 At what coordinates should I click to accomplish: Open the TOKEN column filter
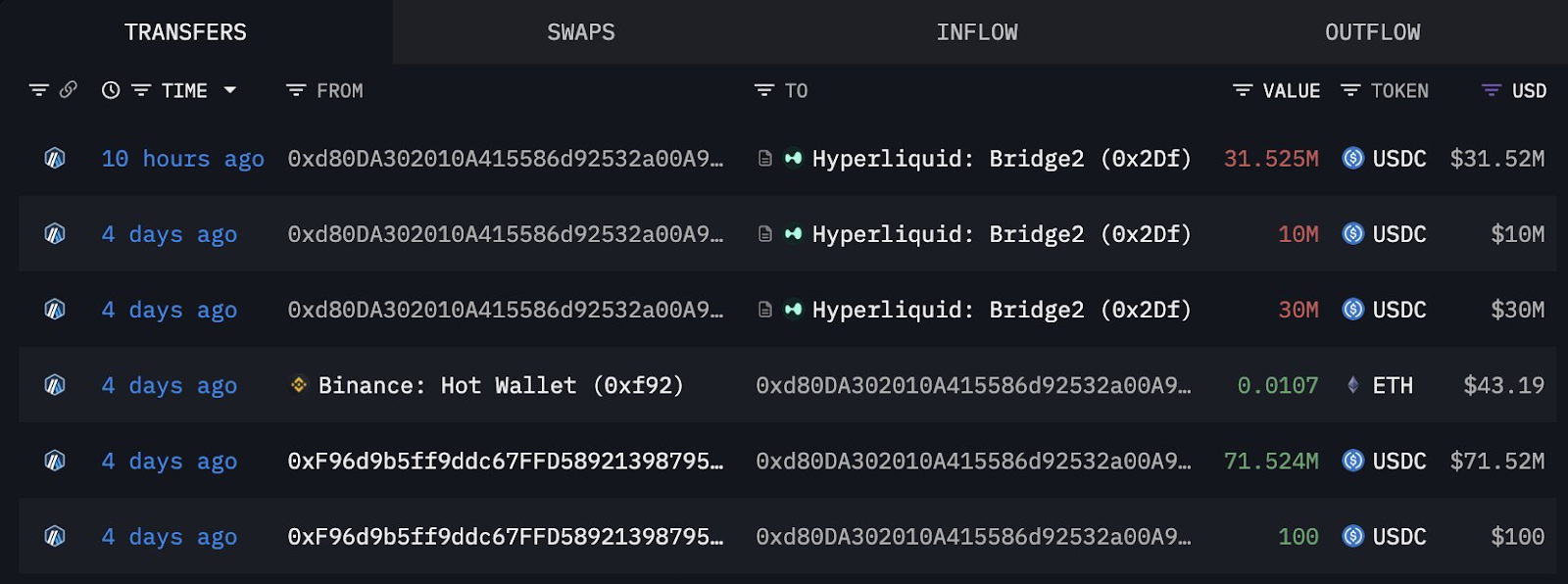point(1350,90)
